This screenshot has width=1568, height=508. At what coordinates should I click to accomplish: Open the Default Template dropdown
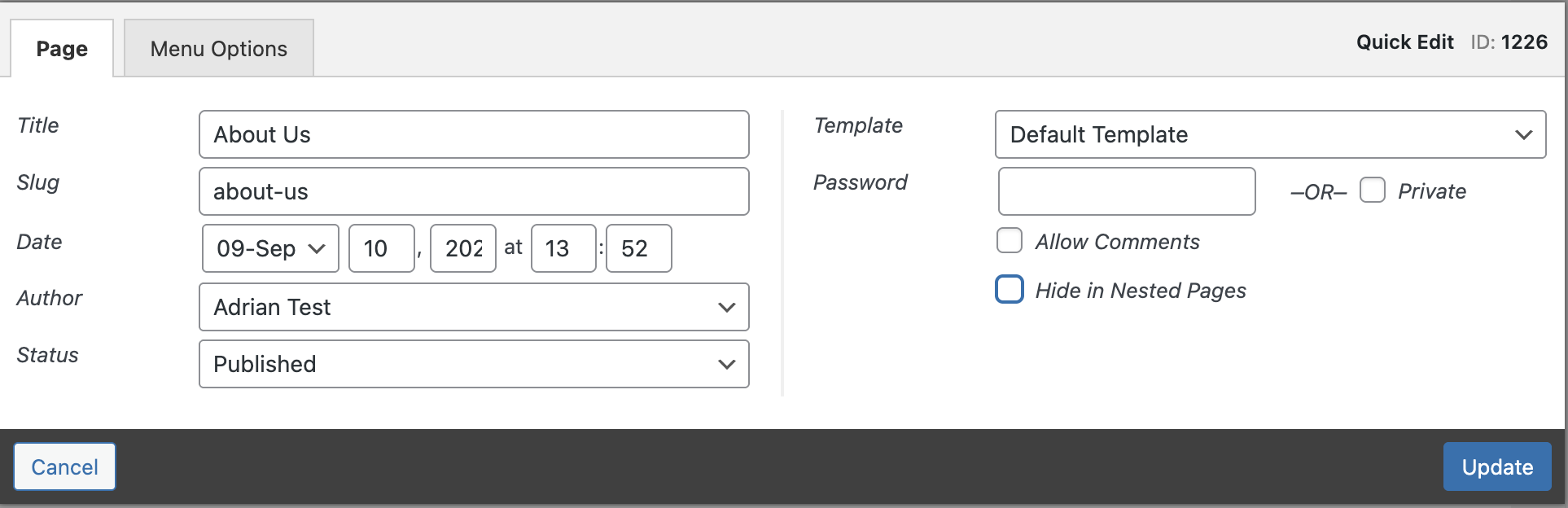pos(1270,134)
